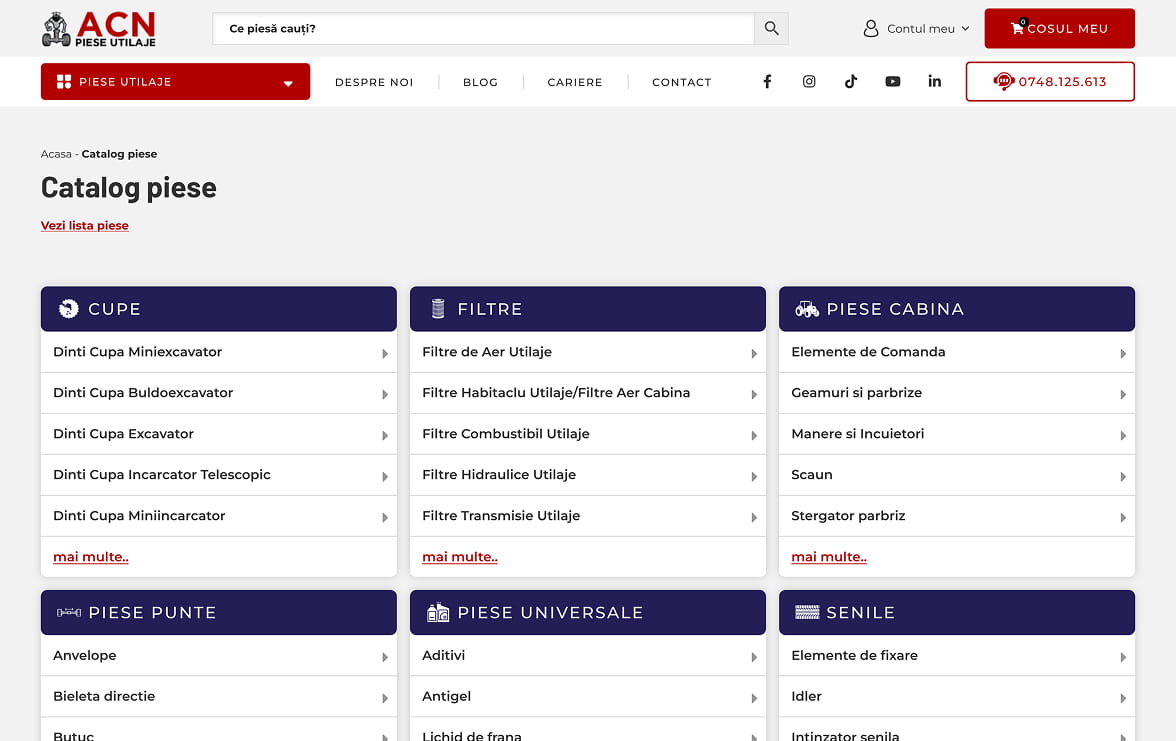
Task: Open the YouTube social icon
Action: [x=892, y=82]
